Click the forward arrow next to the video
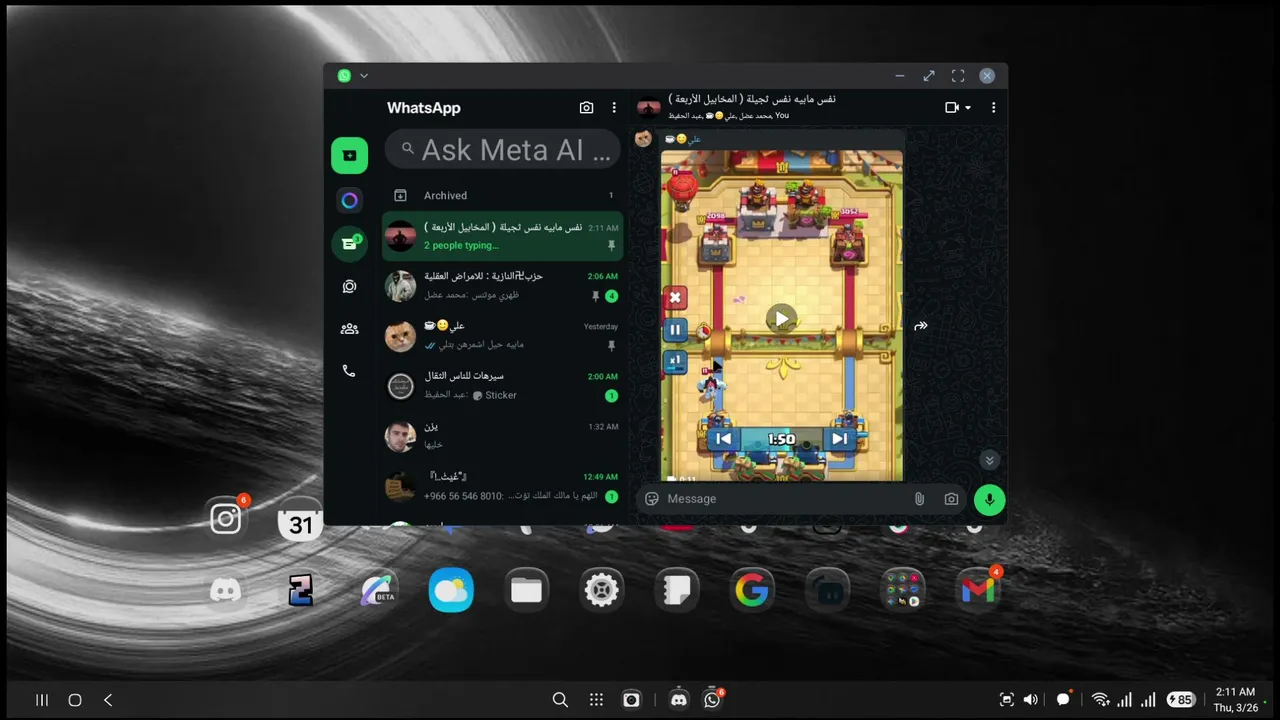This screenshot has width=1280, height=720. click(921, 325)
